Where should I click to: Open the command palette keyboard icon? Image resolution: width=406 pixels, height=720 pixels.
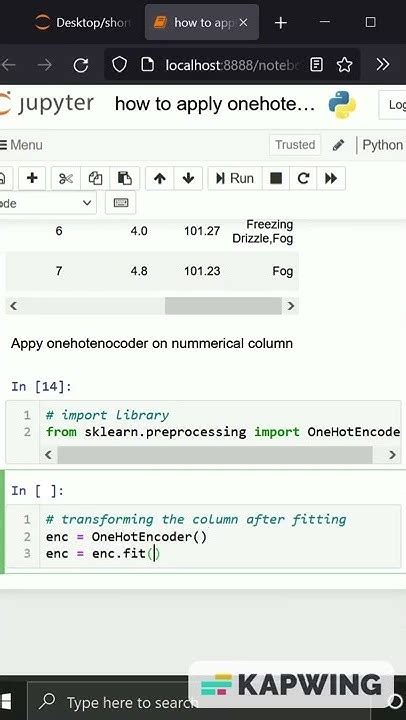coord(120,203)
